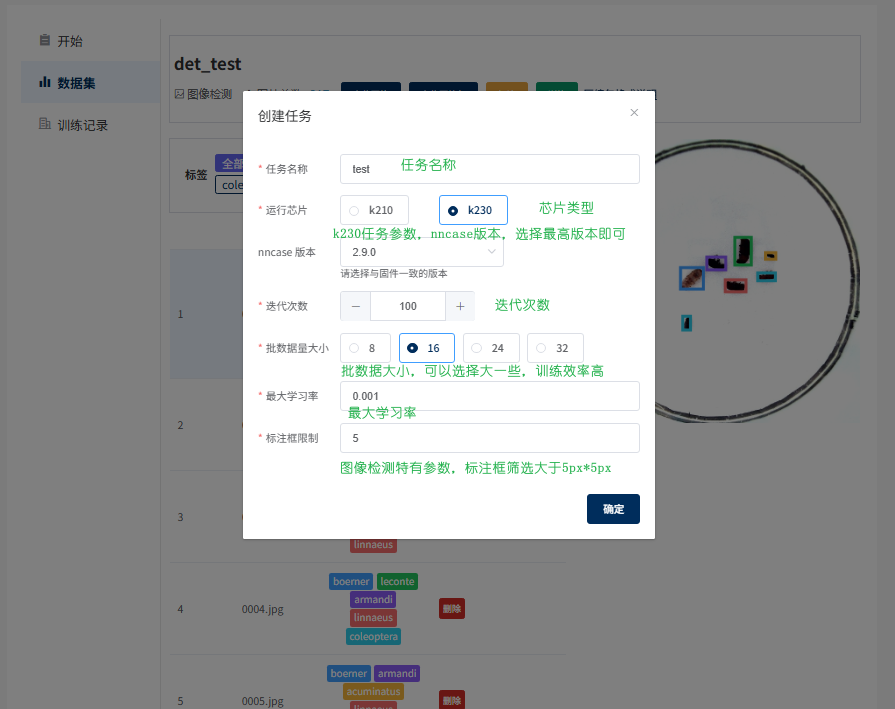895x709 pixels.
Task: Click the armandi purple tag under 0004.jpg
Action: point(373,599)
